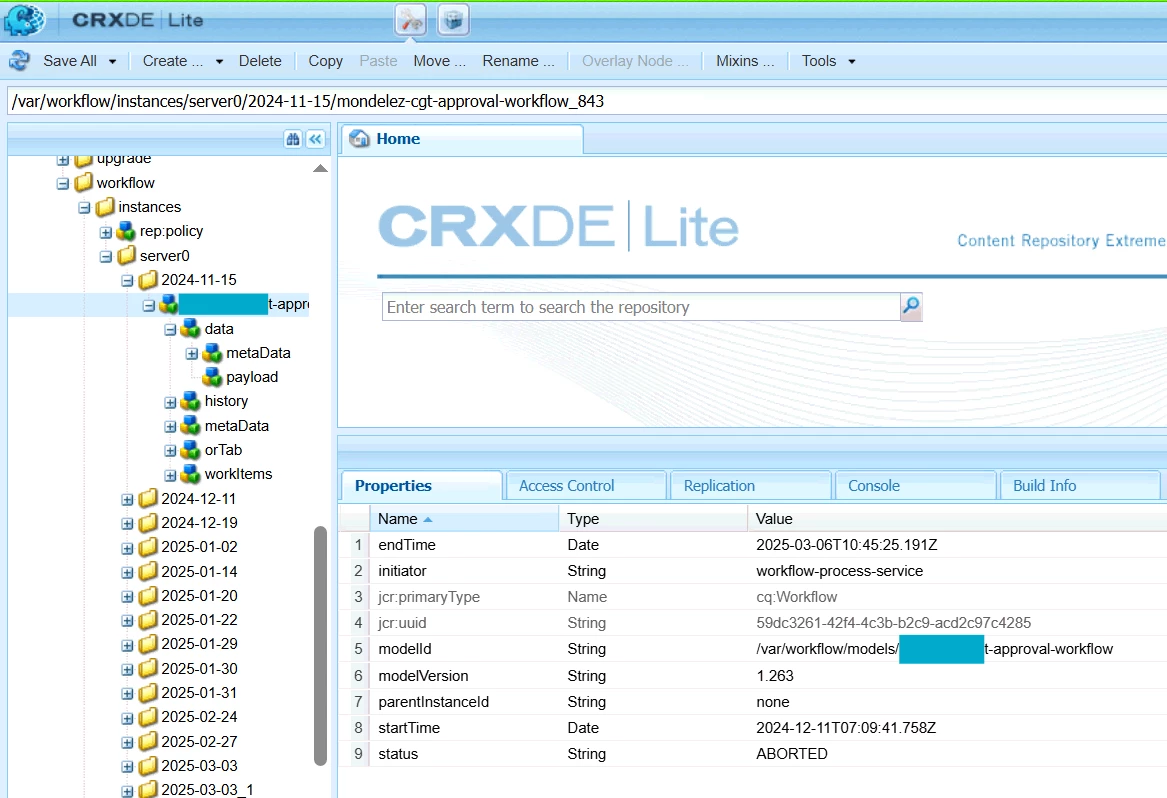This screenshot has height=798, width=1167.
Task: Select the ABORTED status value cell
Action: pyautogui.click(x=792, y=754)
